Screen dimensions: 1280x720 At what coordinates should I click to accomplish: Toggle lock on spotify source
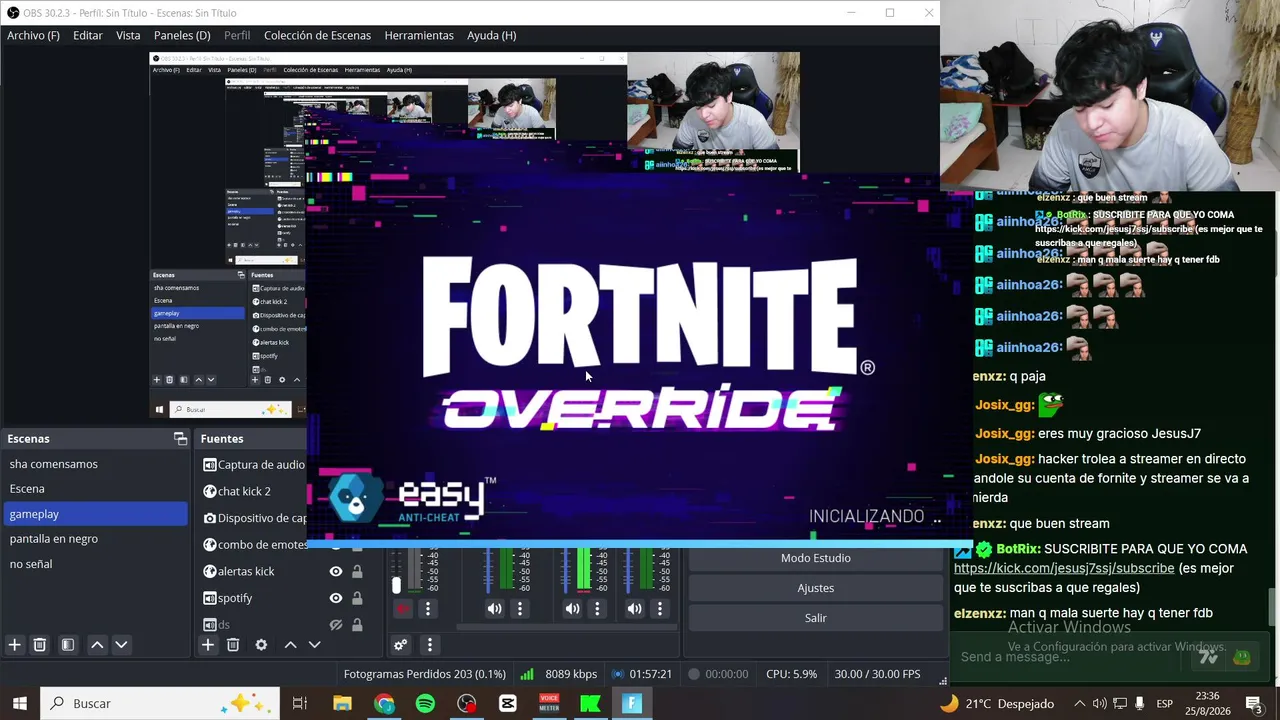click(357, 598)
